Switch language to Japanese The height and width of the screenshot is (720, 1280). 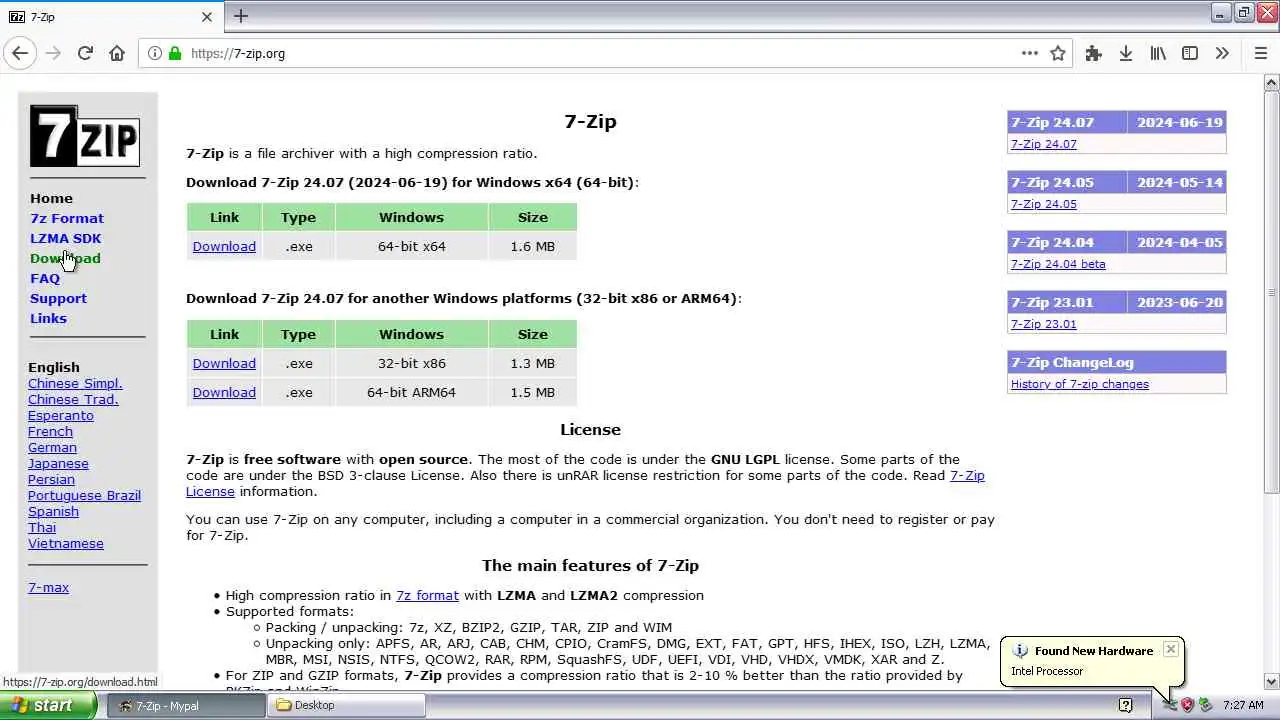58,463
